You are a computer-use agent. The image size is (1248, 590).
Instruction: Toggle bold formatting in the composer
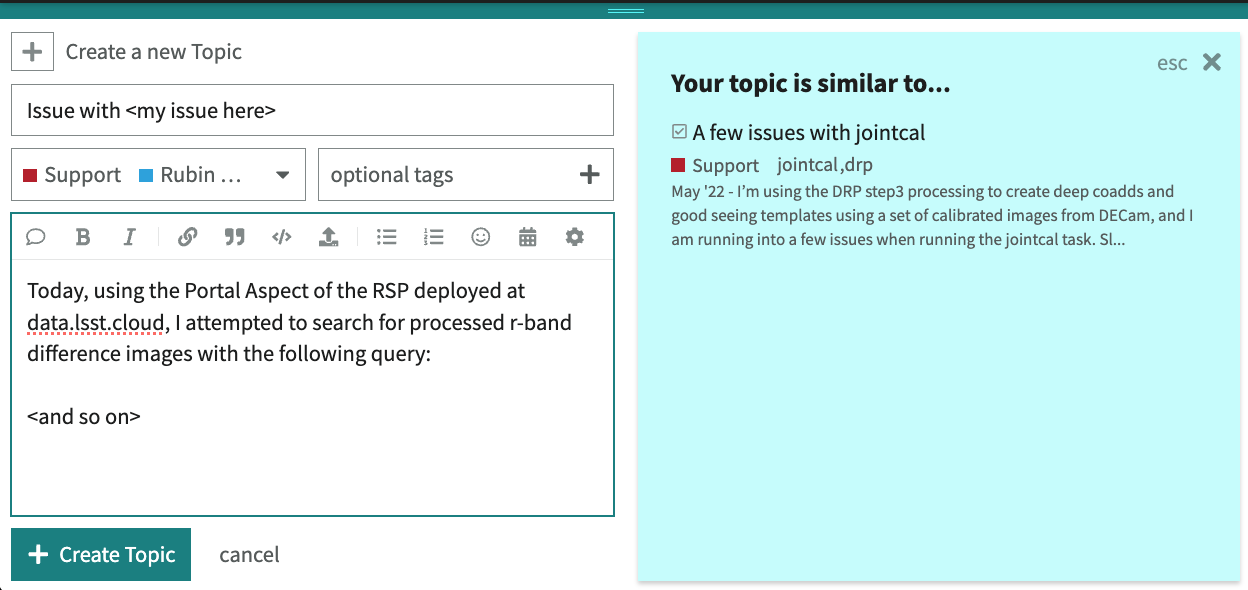82,237
